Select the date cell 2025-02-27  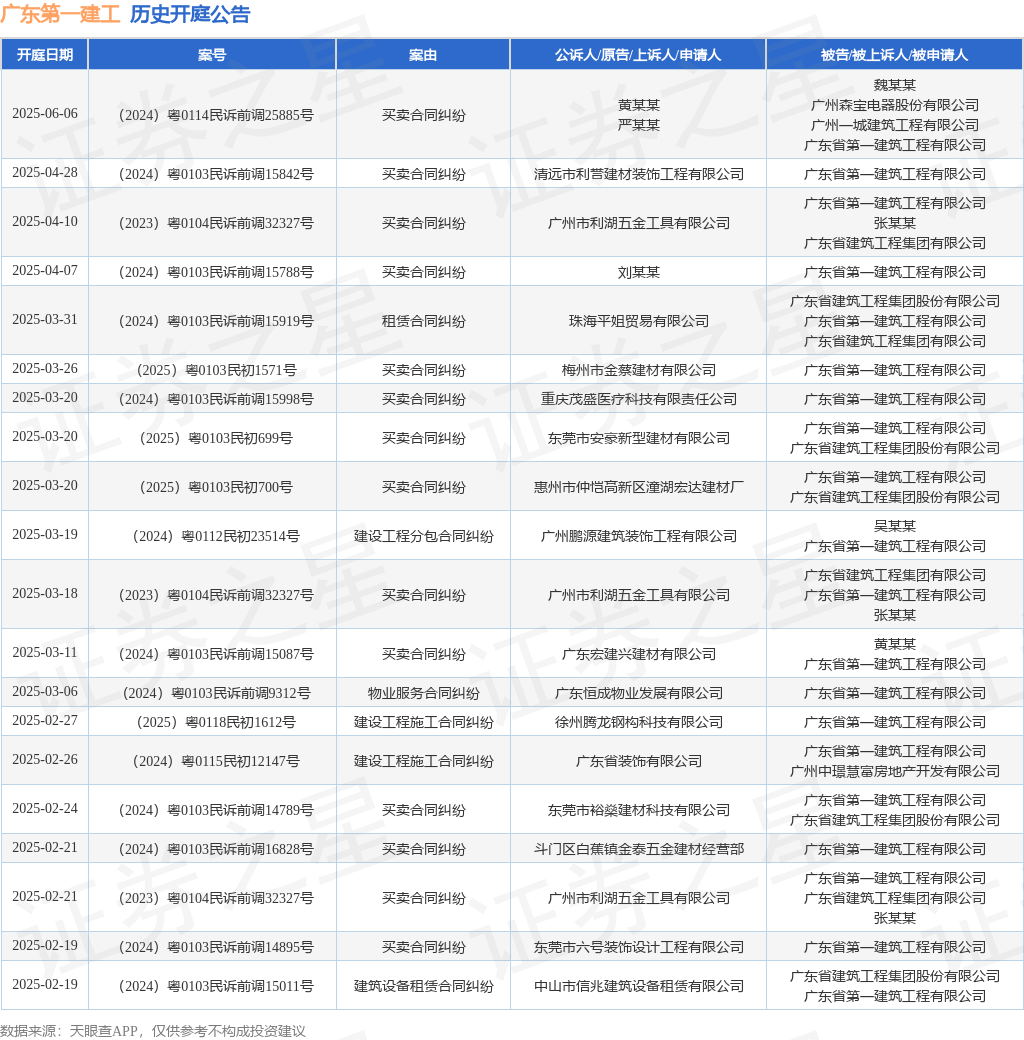point(44,721)
